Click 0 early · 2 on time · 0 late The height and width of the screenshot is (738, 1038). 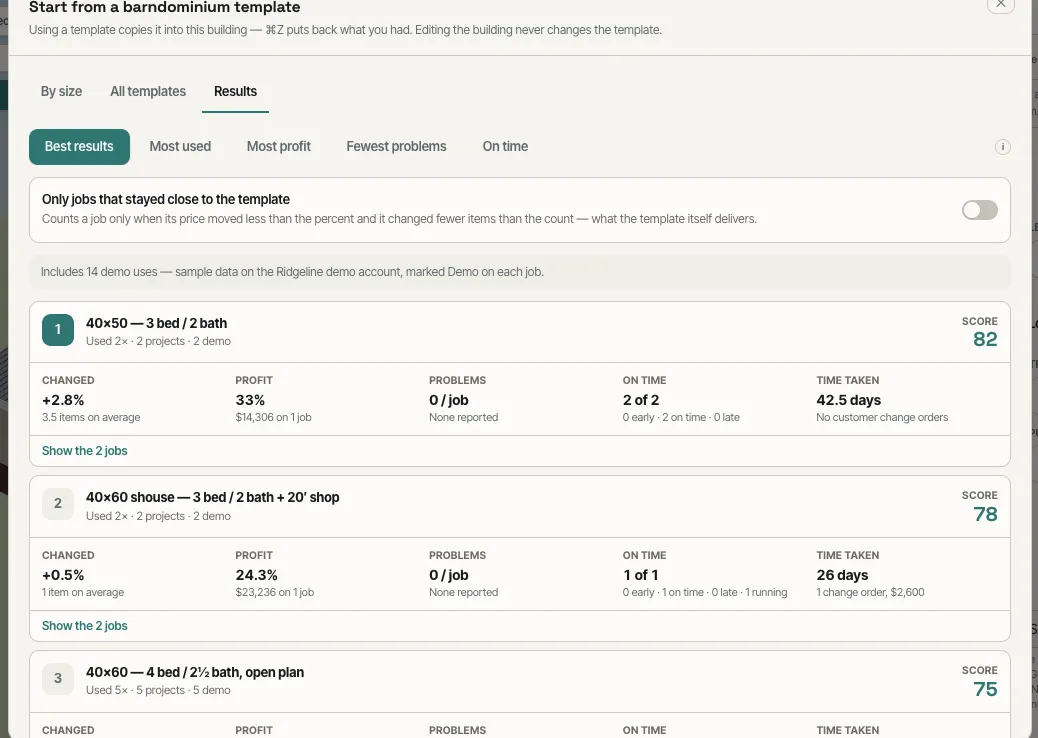(681, 418)
